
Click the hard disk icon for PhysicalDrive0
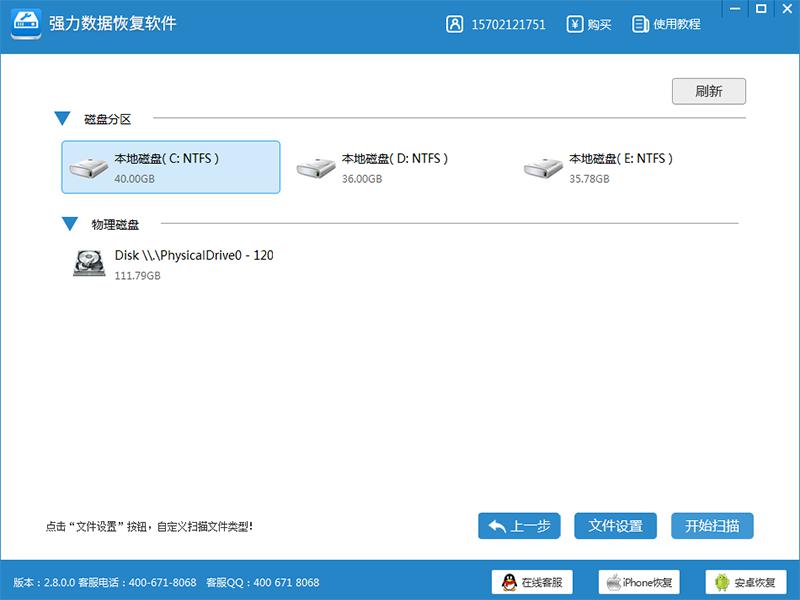tap(89, 263)
